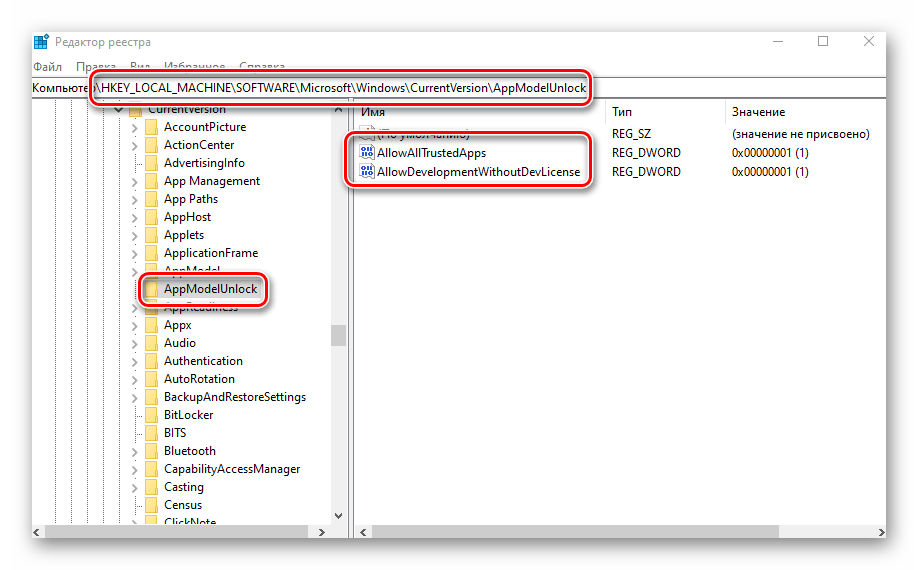Click the Registry Editor app icon in title bar

pos(41,42)
